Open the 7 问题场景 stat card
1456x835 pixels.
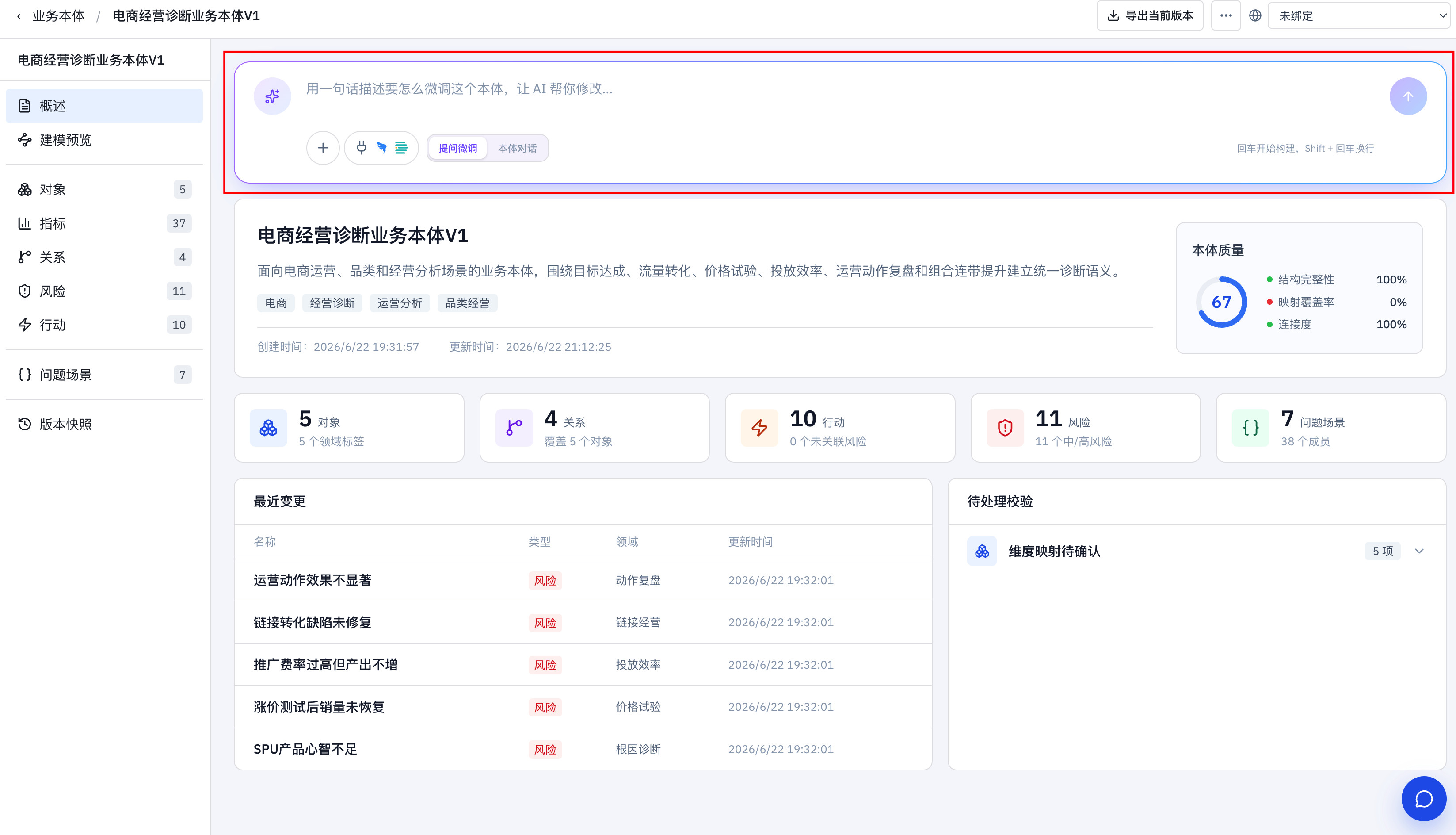(x=1331, y=427)
